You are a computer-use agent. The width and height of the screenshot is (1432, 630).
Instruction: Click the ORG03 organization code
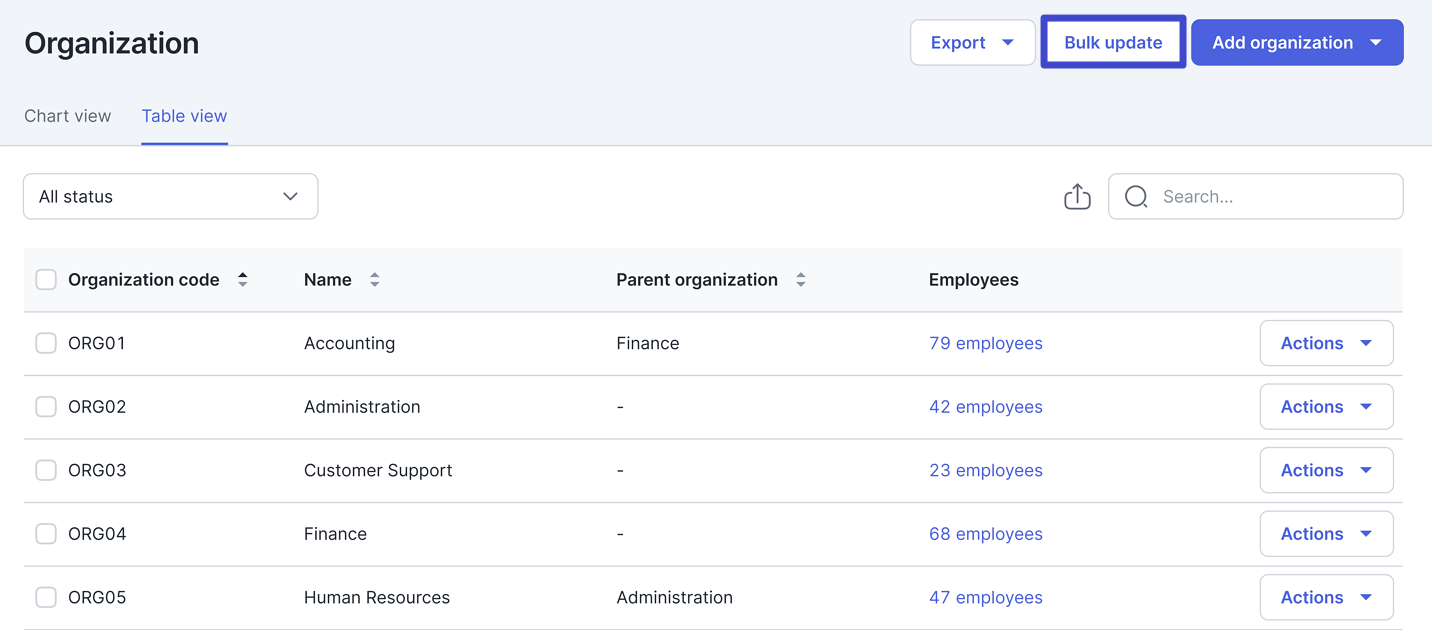97,470
